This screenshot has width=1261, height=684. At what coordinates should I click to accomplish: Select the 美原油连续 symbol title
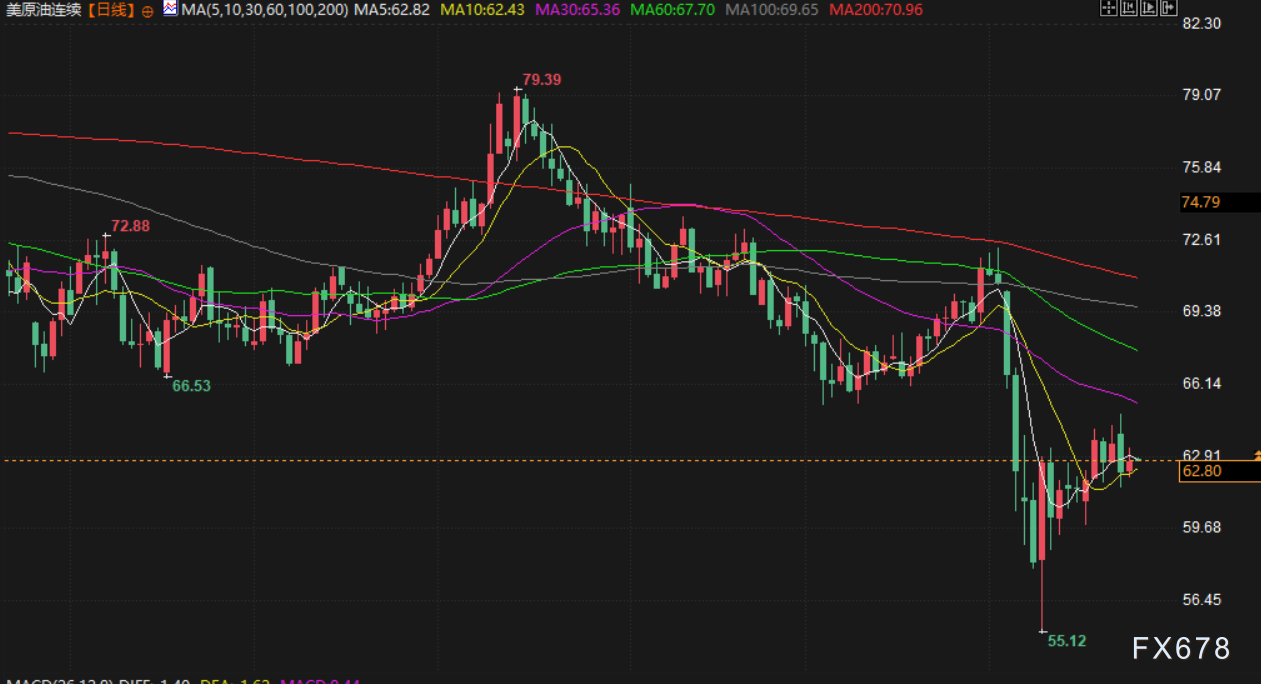44,10
